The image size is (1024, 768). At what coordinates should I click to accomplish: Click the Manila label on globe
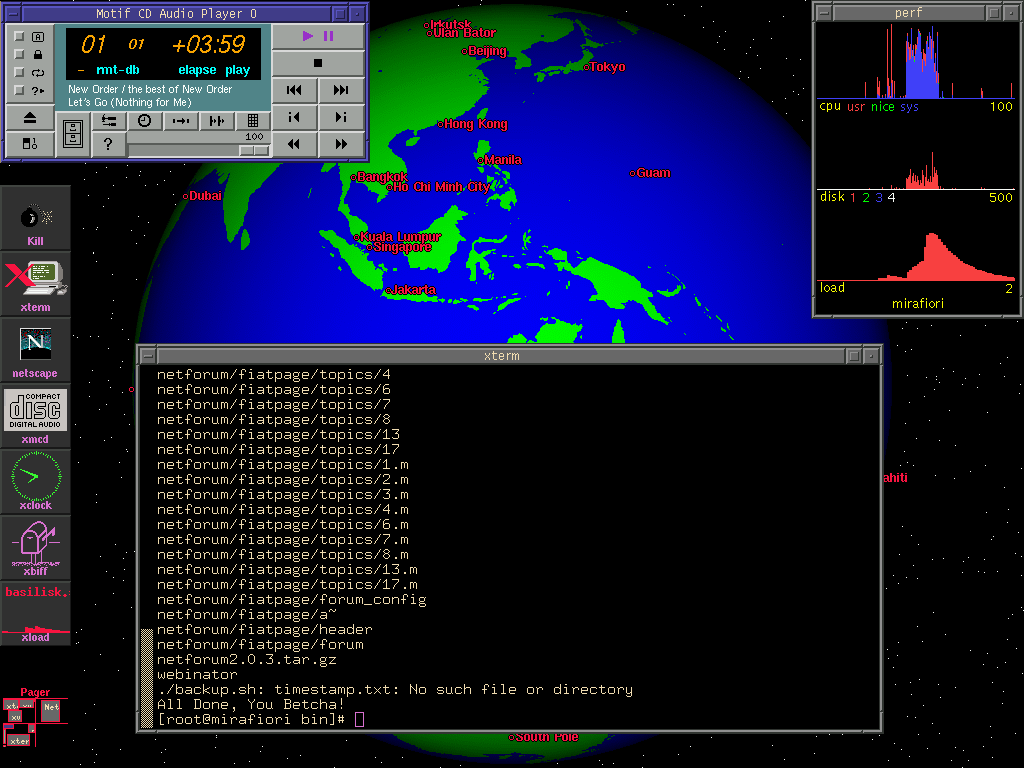coord(503,160)
